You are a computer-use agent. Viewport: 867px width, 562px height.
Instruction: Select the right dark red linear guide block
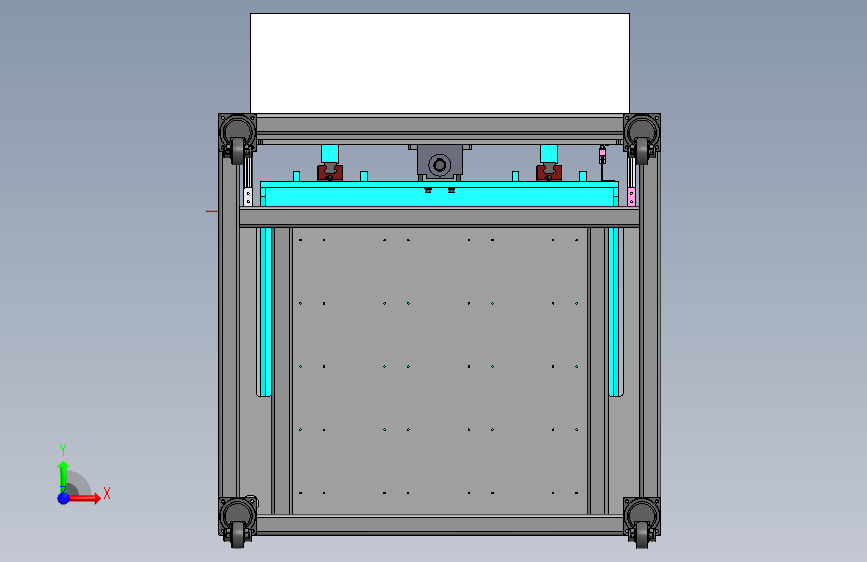pyautogui.click(x=549, y=172)
